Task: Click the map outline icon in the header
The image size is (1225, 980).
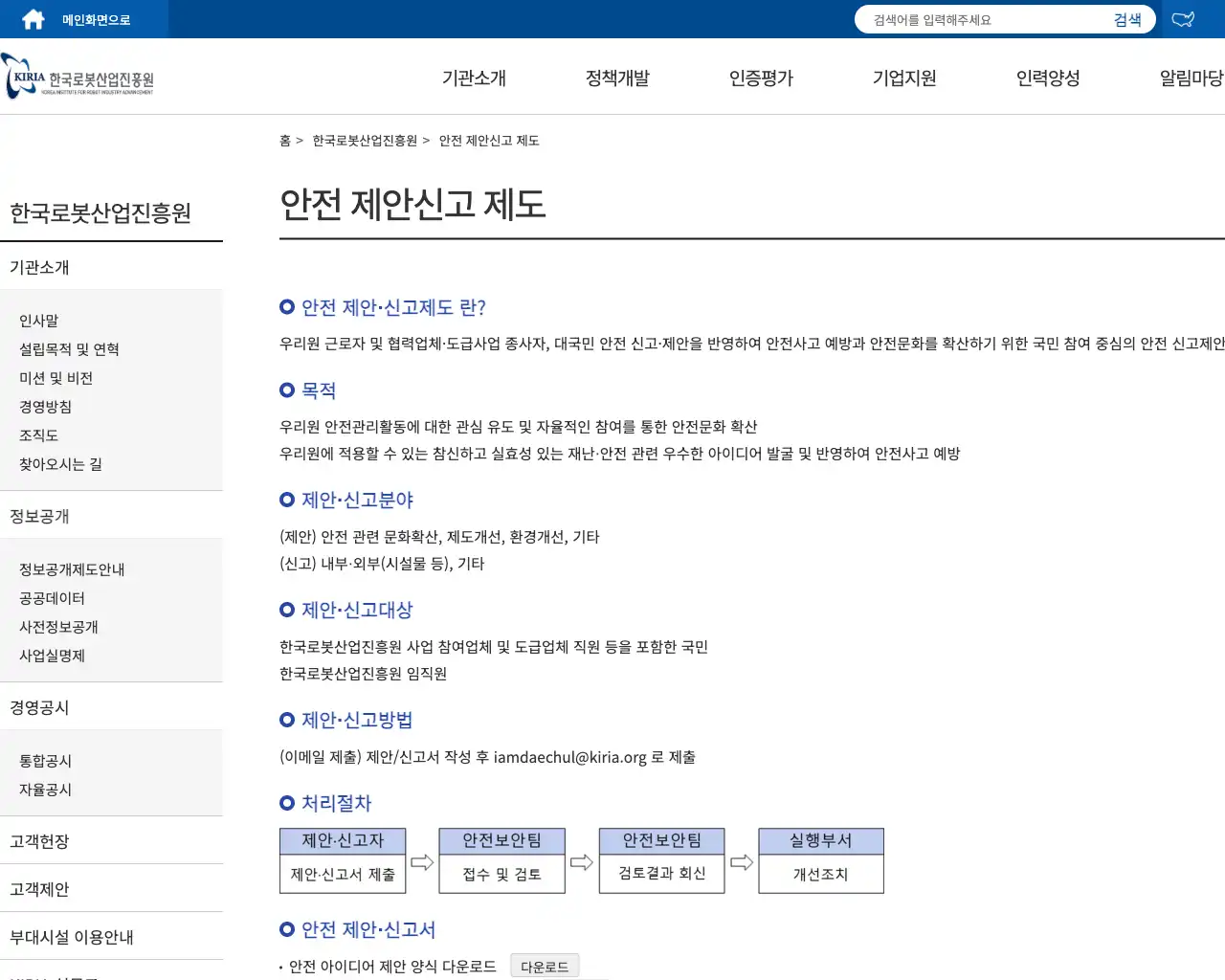Action: pyautogui.click(x=1184, y=18)
